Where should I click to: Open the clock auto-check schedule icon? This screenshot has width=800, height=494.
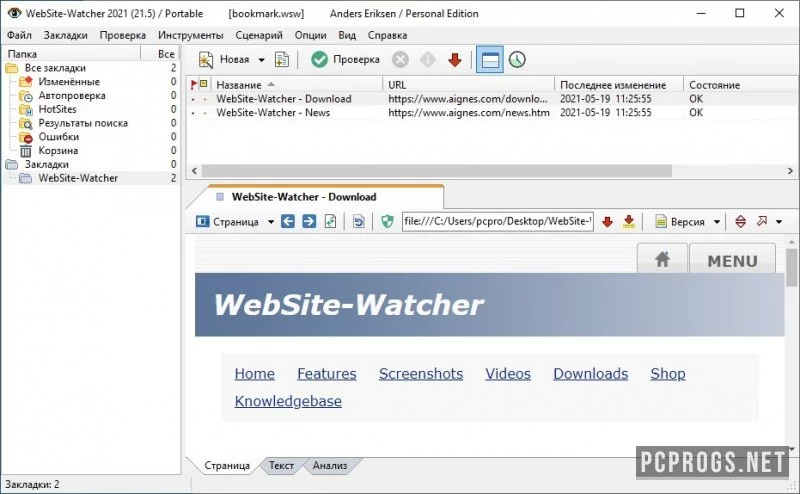517,60
